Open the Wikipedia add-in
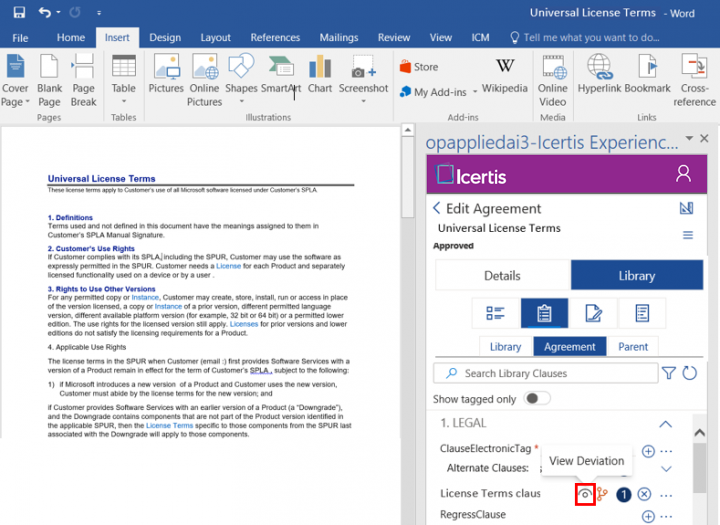The image size is (720, 525). (x=505, y=76)
